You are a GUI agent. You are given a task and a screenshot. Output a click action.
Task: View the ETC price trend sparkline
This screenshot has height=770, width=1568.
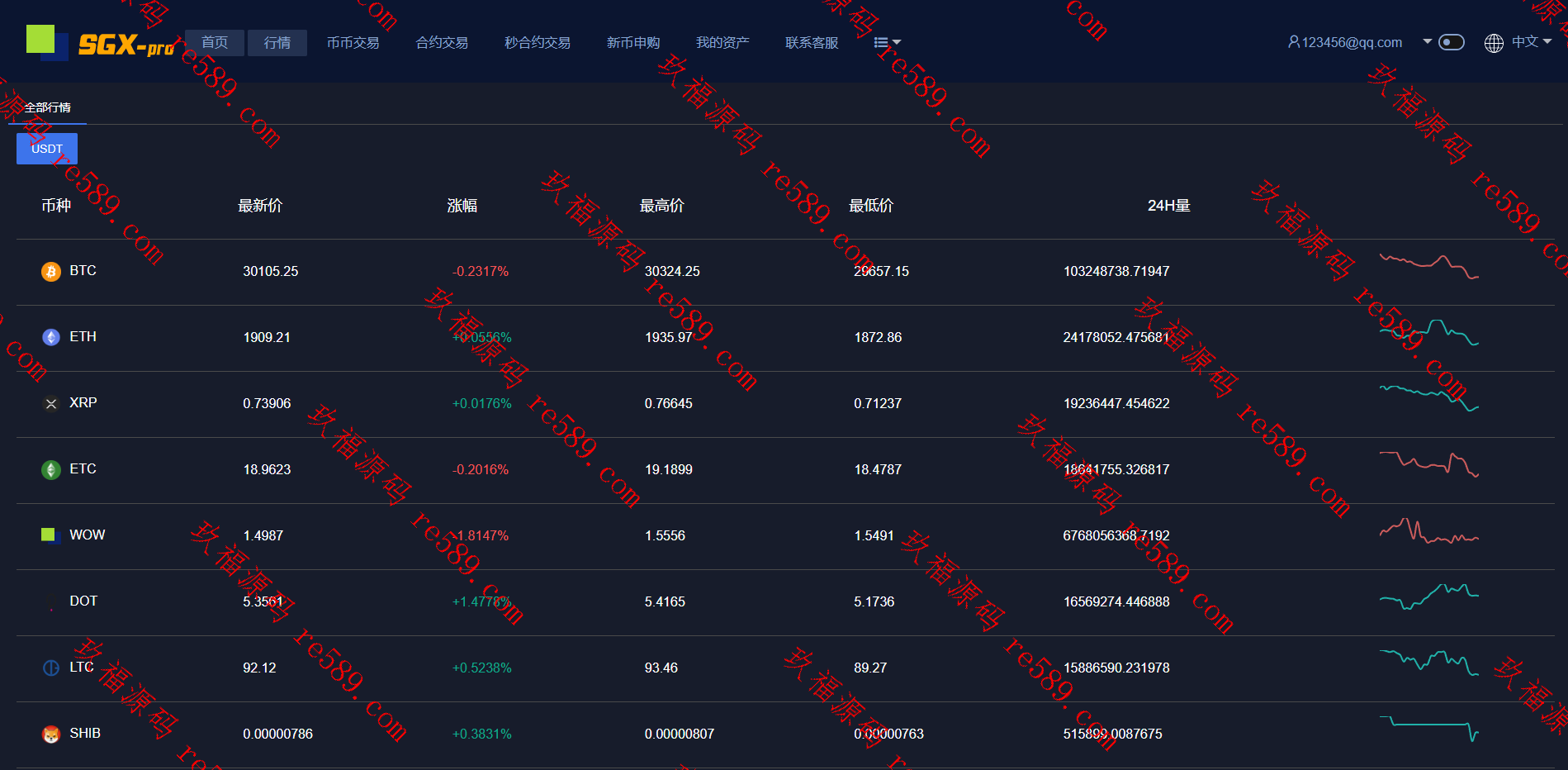pyautogui.click(x=1428, y=464)
